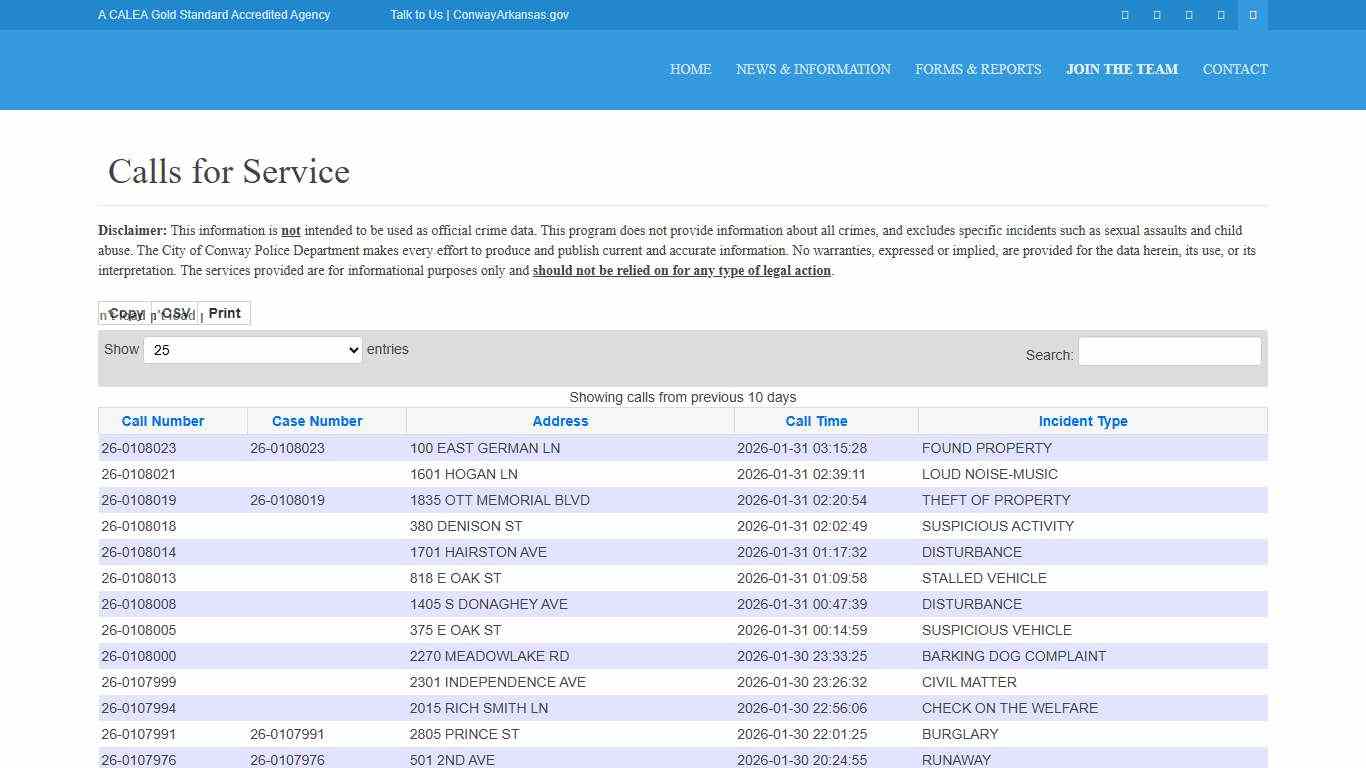Click the highlighted last icon in top bar
Image resolution: width=1366 pixels, height=768 pixels.
[x=1253, y=15]
